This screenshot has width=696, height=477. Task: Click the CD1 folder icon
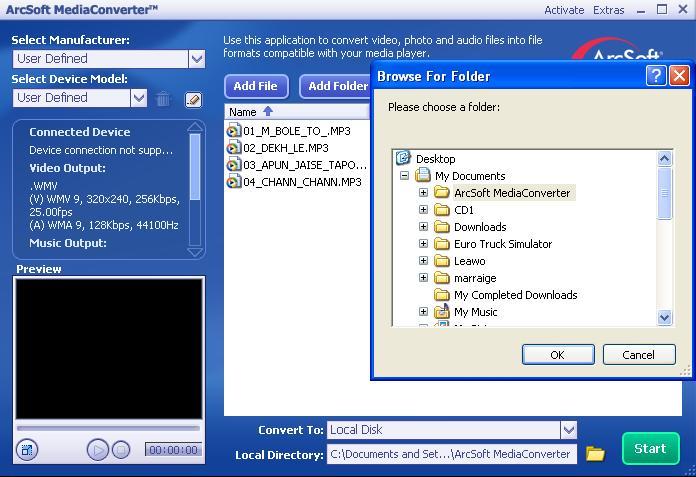tap(442, 209)
